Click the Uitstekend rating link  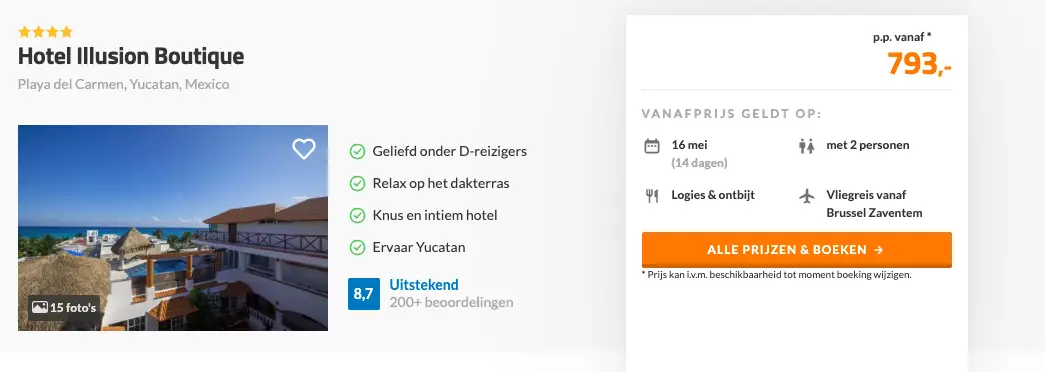pos(424,285)
